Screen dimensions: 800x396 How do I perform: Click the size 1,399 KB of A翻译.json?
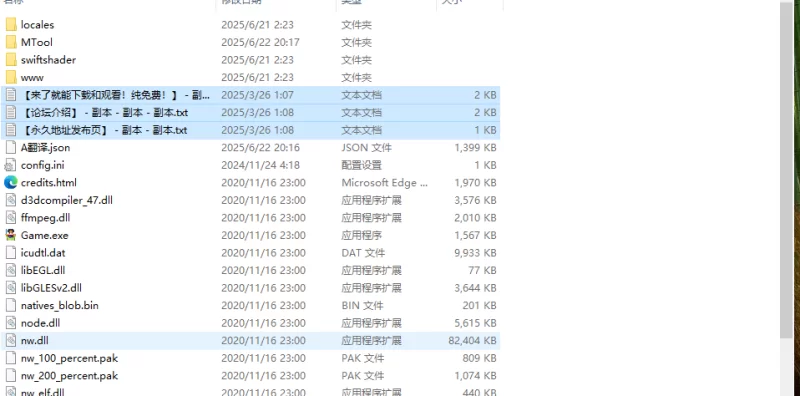click(475, 147)
